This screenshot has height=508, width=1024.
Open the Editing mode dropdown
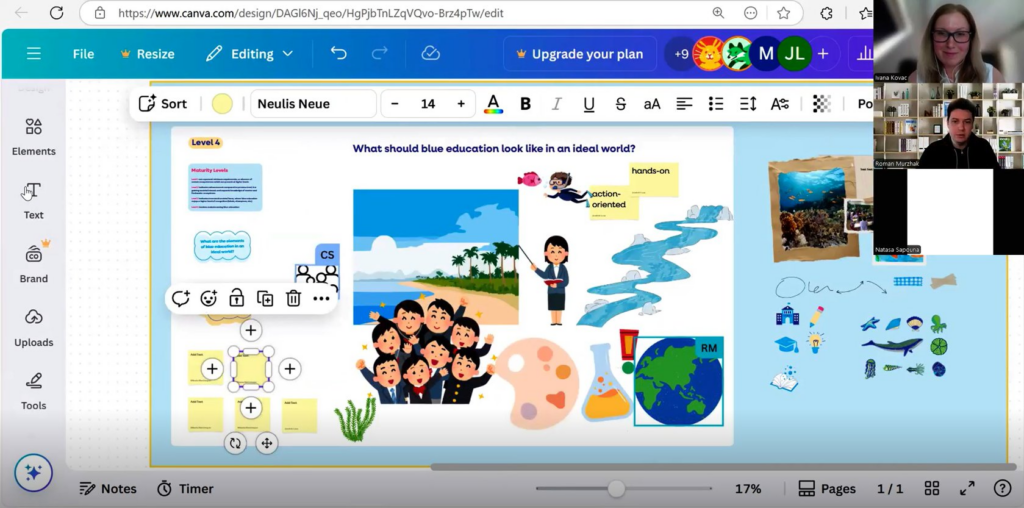point(250,54)
